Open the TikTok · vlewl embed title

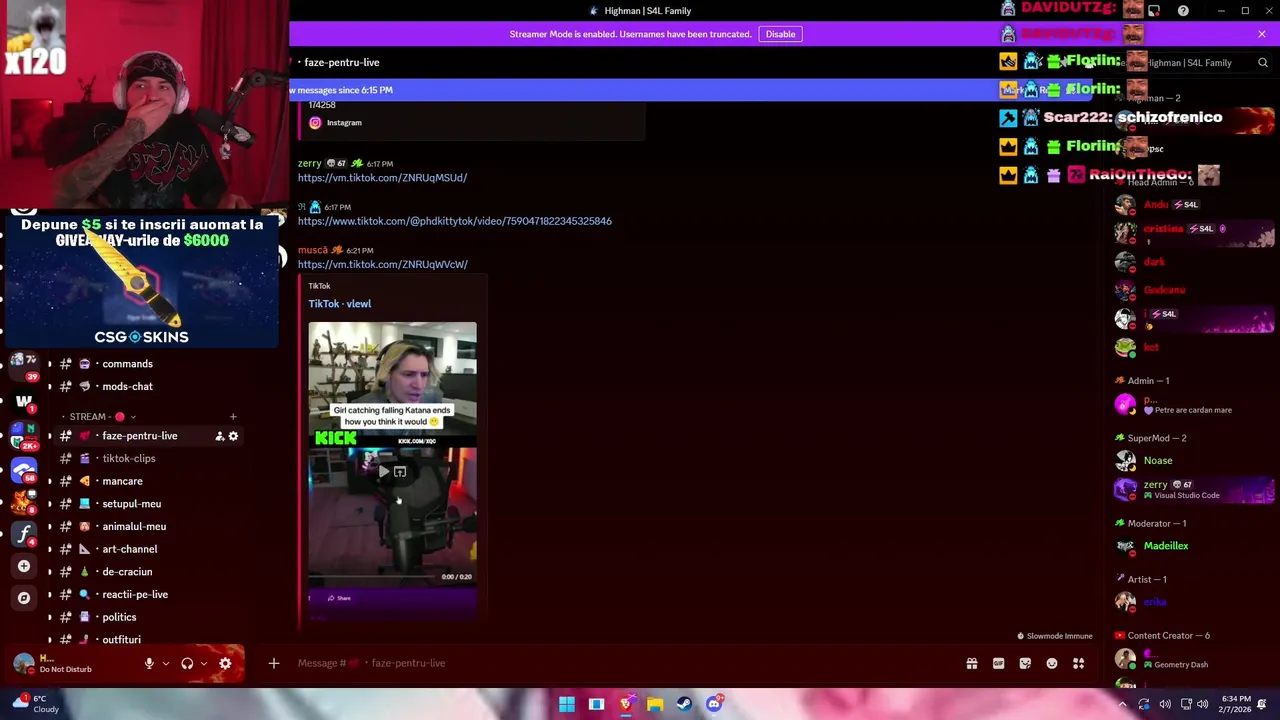[x=339, y=304]
